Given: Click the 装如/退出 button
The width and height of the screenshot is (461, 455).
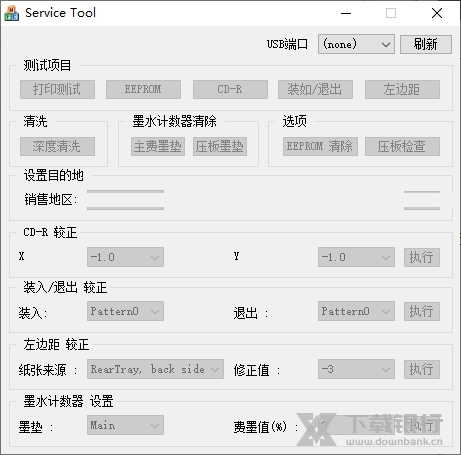Looking at the screenshot, I should 315,89.
